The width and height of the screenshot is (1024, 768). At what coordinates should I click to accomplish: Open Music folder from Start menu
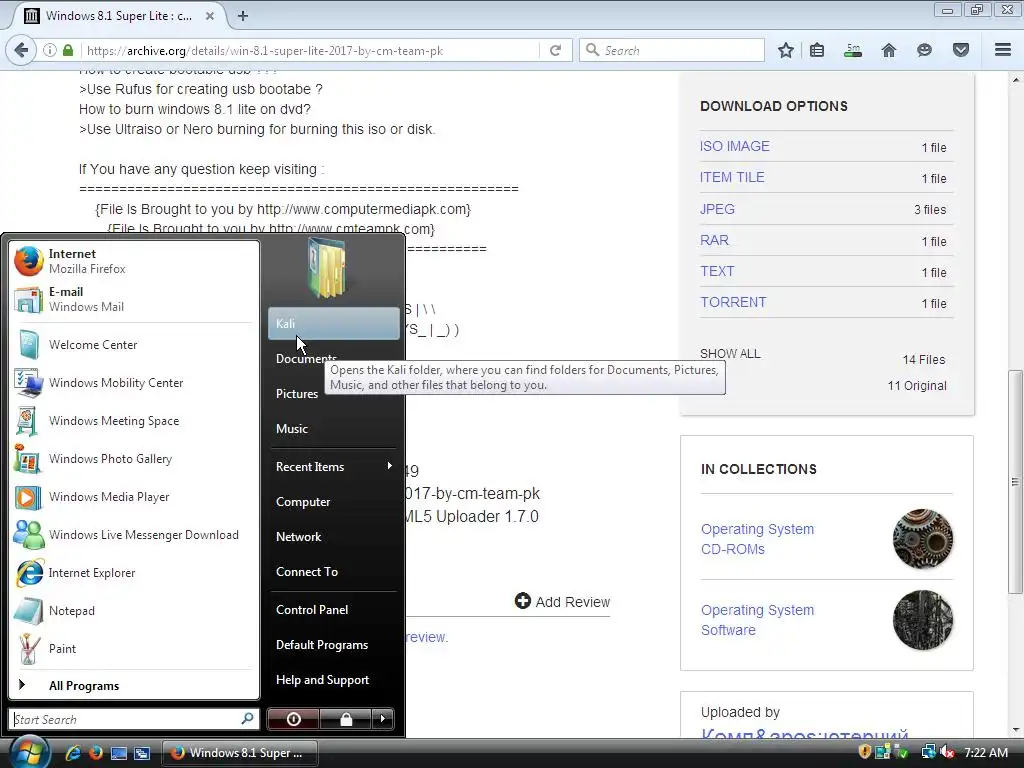click(334, 428)
